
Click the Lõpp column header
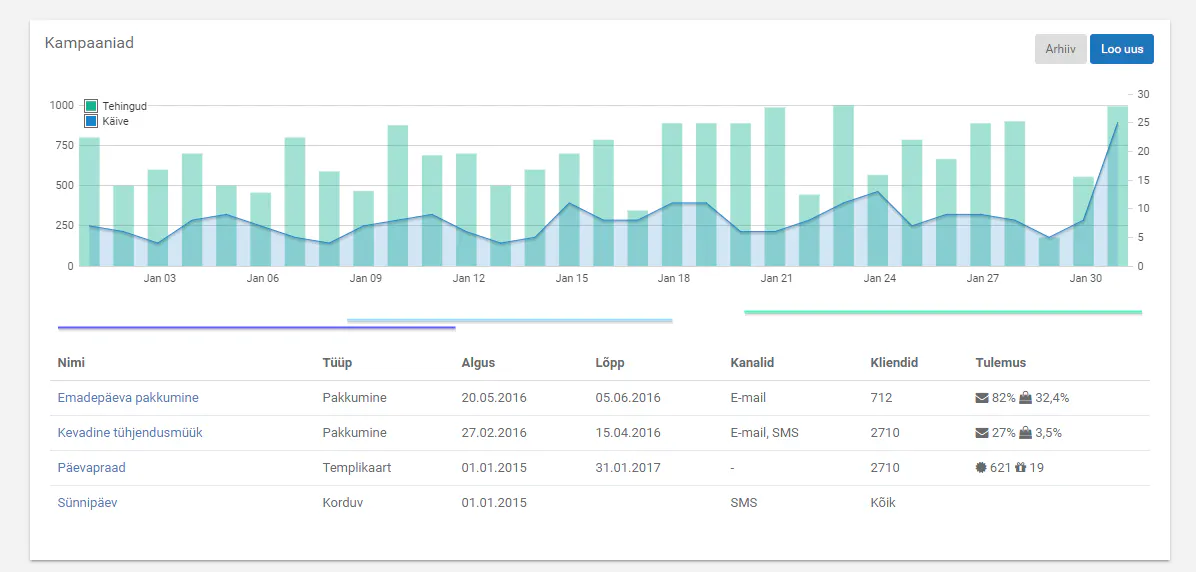click(x=610, y=362)
